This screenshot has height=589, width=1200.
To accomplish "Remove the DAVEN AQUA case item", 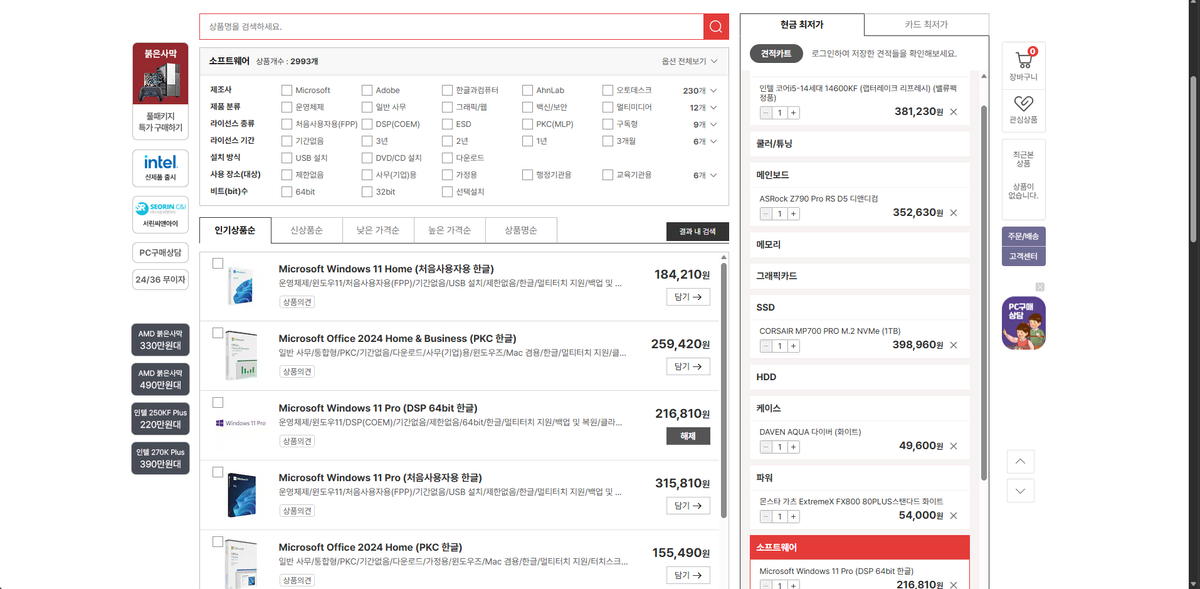I will pos(953,446).
